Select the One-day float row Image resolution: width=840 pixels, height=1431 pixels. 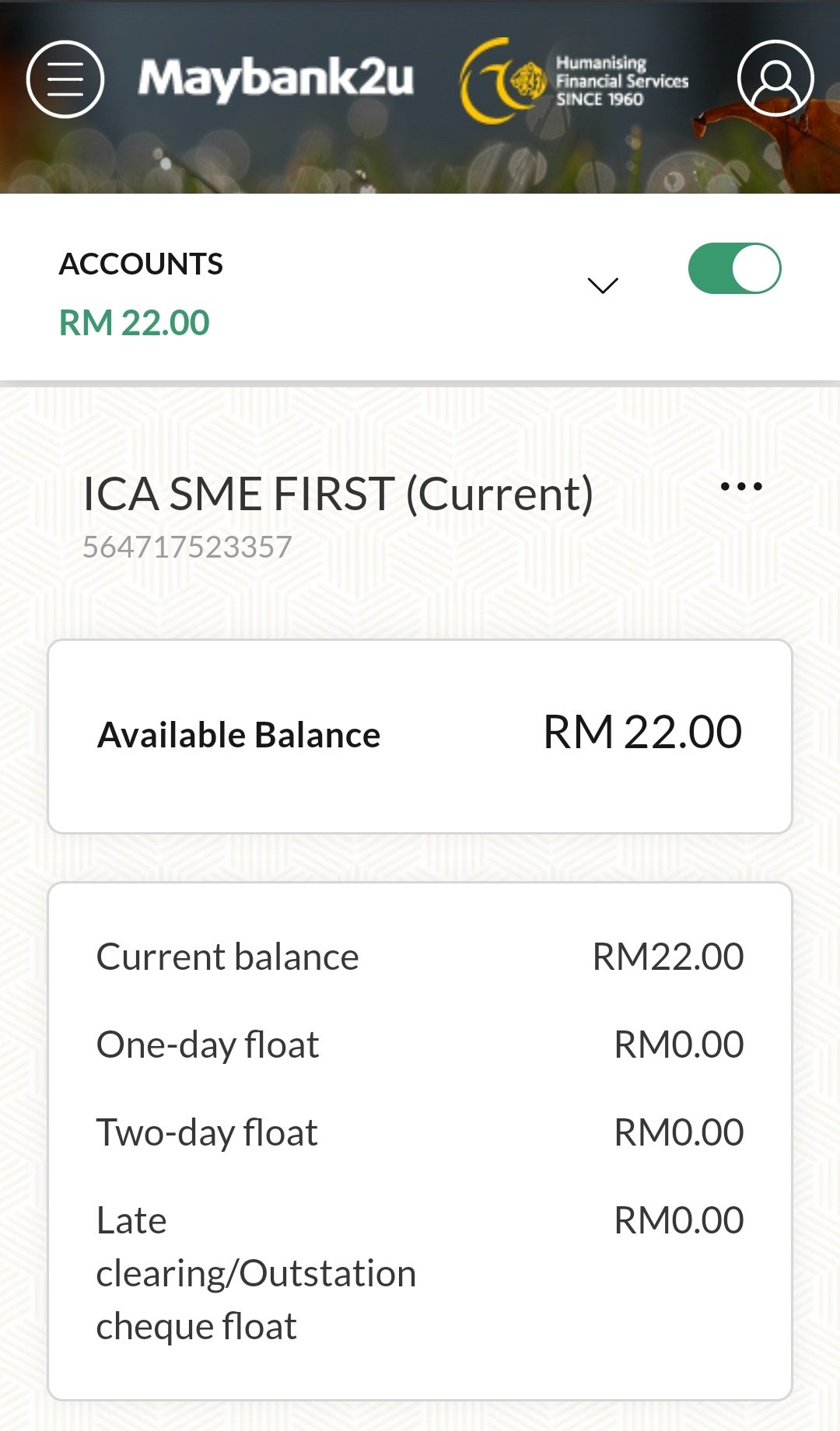(x=420, y=1044)
